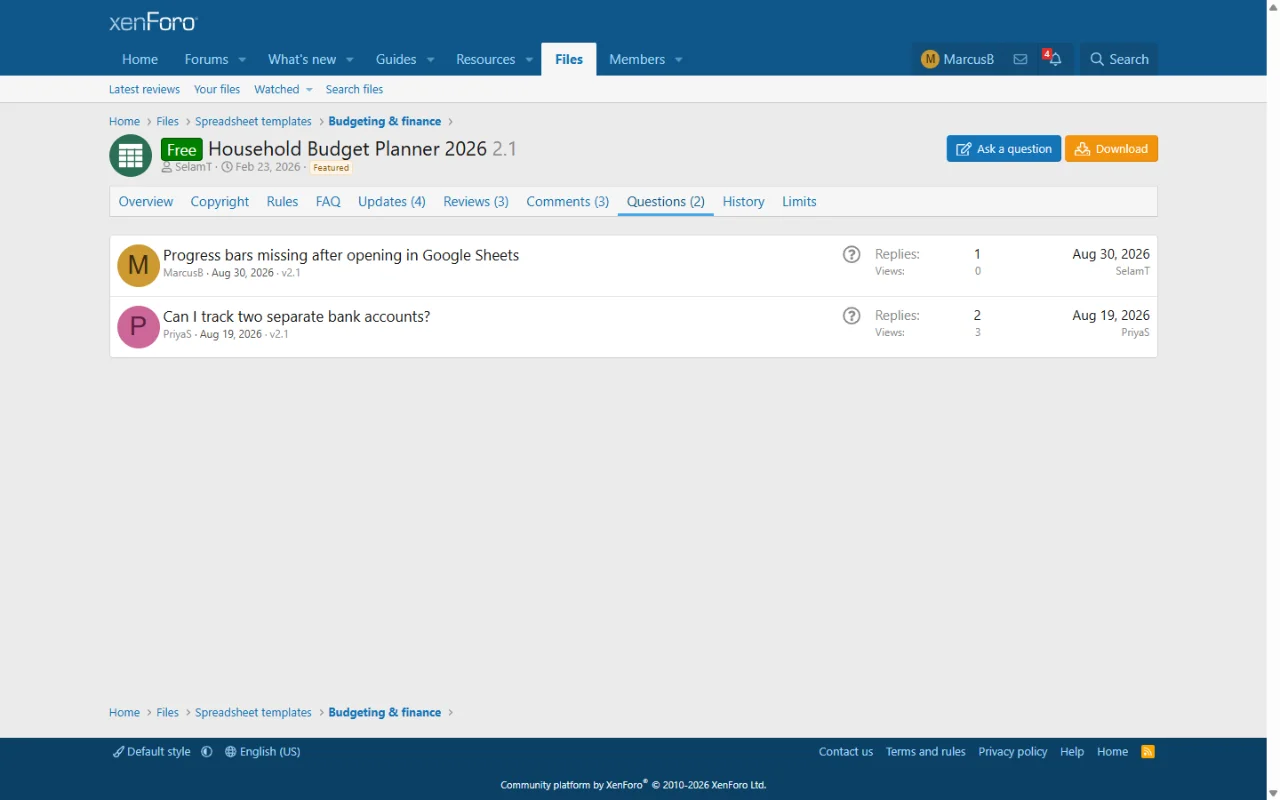Click the Latest reviews sub-navigation link
Image resolution: width=1280 pixels, height=800 pixels.
pyautogui.click(x=144, y=90)
